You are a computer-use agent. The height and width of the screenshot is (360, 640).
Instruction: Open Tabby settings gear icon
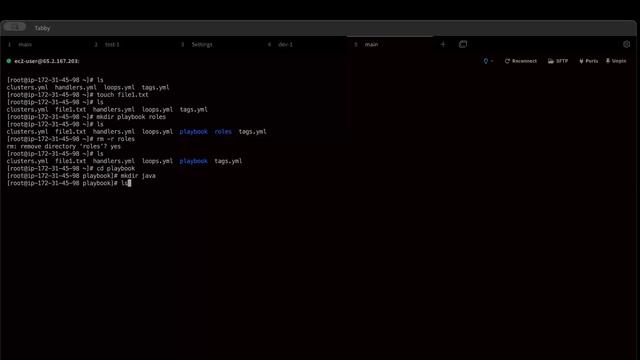pos(627,44)
